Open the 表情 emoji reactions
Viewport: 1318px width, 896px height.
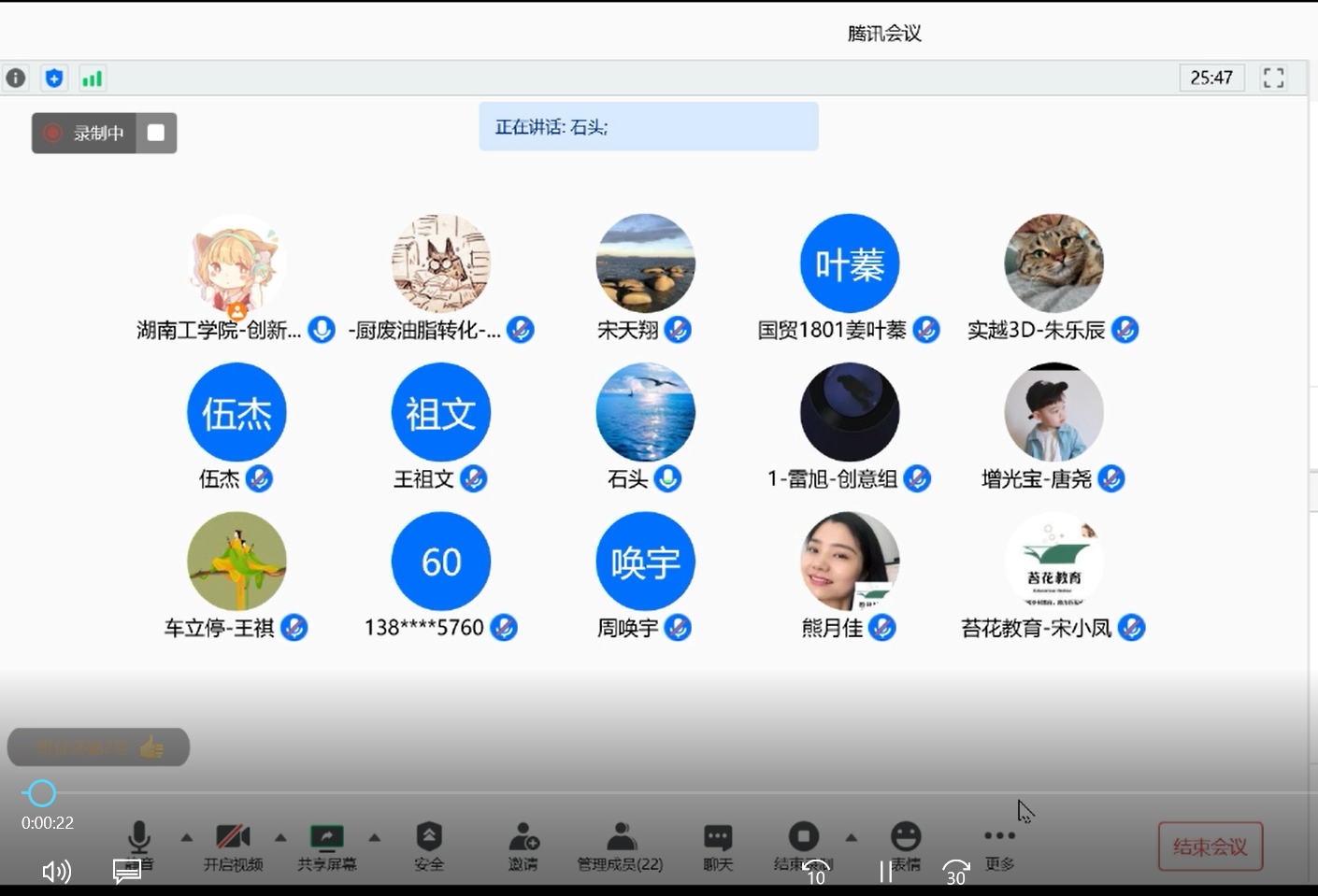(x=905, y=844)
